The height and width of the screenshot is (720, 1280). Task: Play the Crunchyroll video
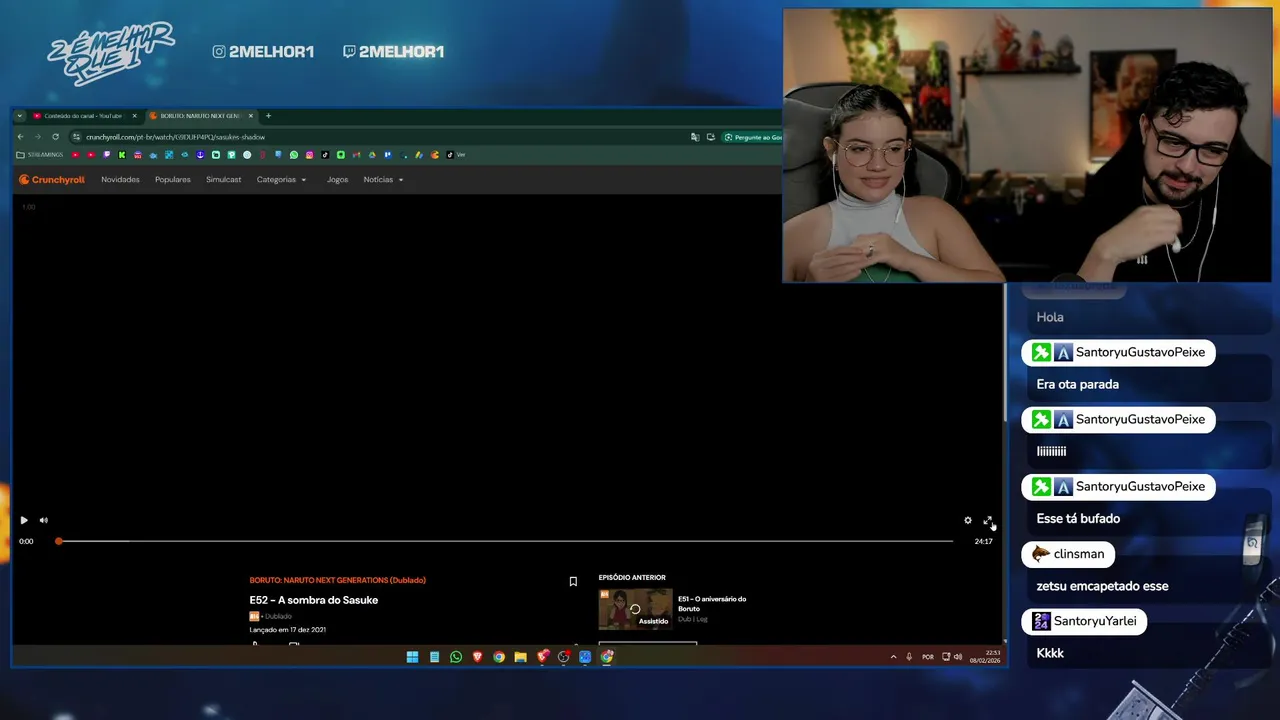(x=24, y=520)
